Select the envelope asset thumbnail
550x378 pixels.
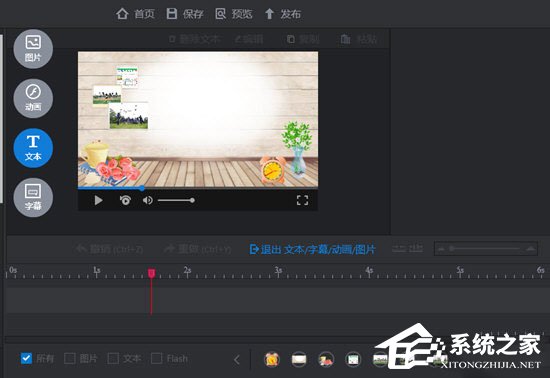[x=299, y=359]
